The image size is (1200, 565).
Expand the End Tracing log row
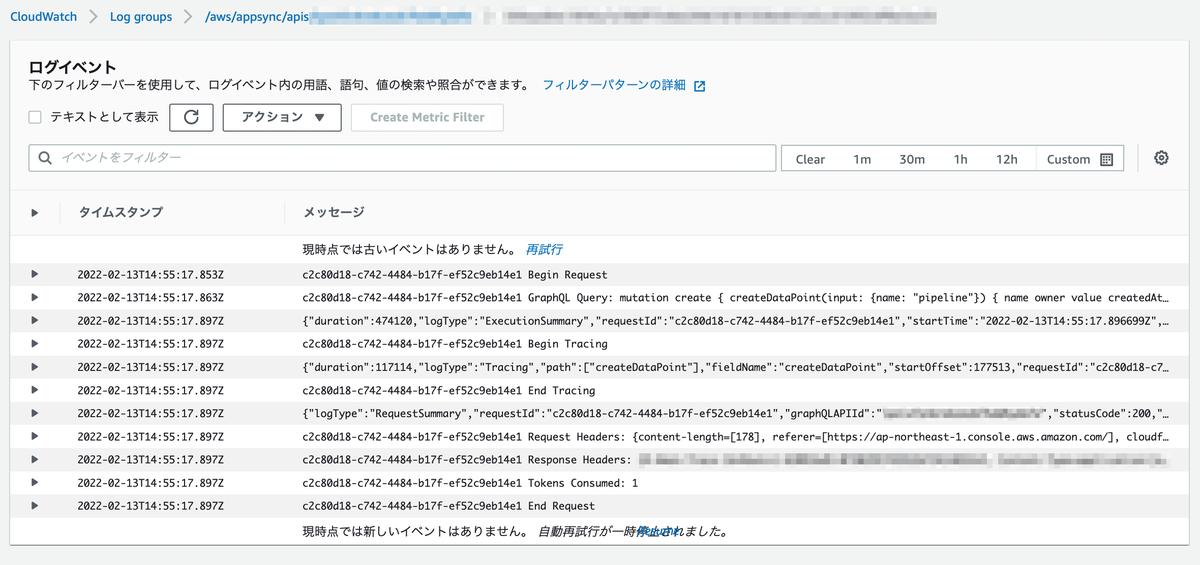(35, 390)
